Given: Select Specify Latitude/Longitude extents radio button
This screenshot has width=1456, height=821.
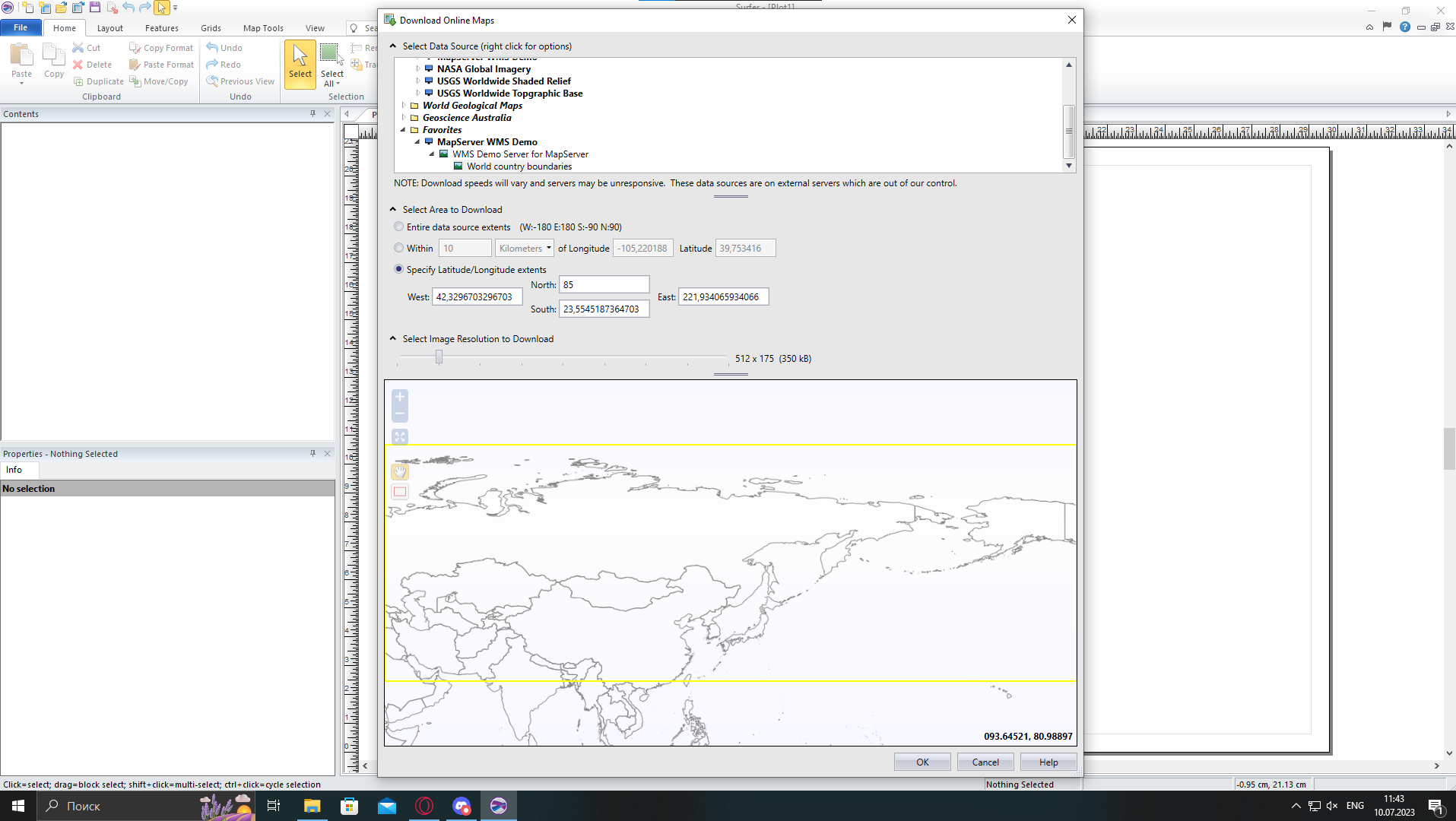Looking at the screenshot, I should (399, 269).
